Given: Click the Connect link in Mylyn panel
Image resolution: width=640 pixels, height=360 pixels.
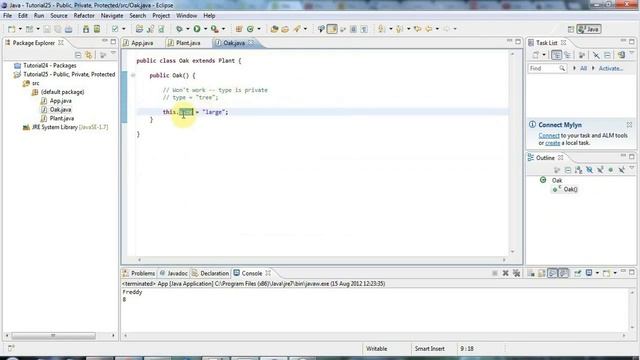Looking at the screenshot, I should [x=549, y=136].
